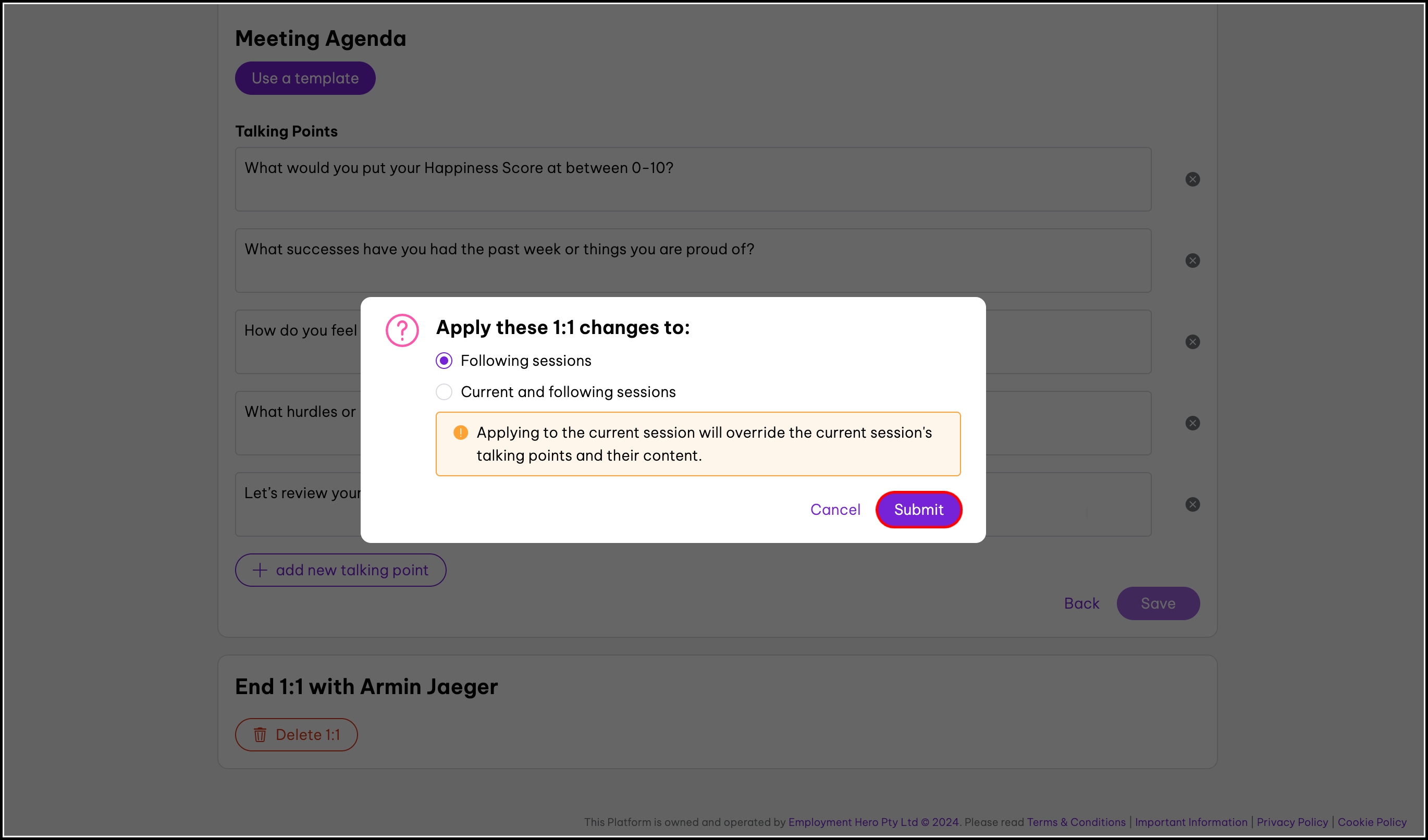Remove the successes past week talking point
1428x840 pixels.
pyautogui.click(x=1192, y=261)
